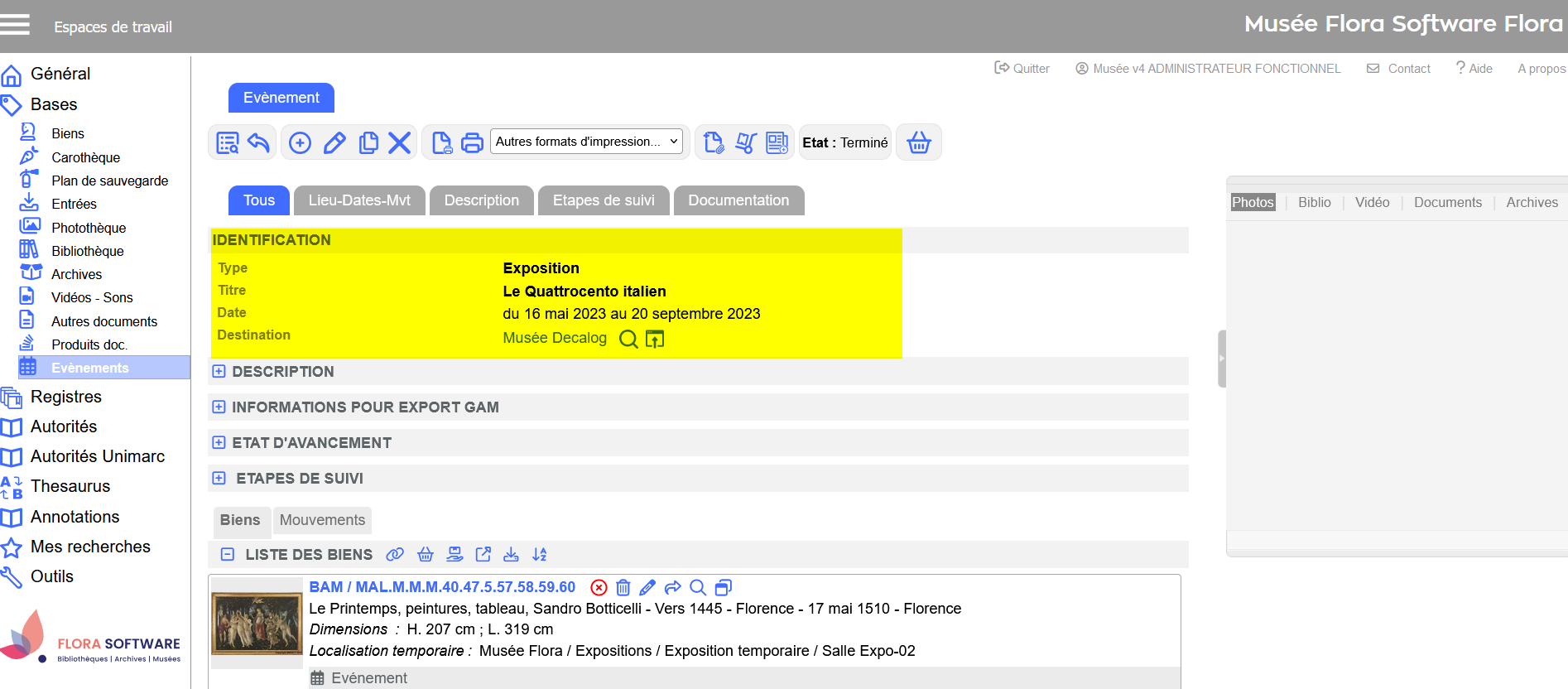This screenshot has width=1568, height=689.
Task: Expand the DESCRIPTION section
Action: pyautogui.click(x=219, y=372)
